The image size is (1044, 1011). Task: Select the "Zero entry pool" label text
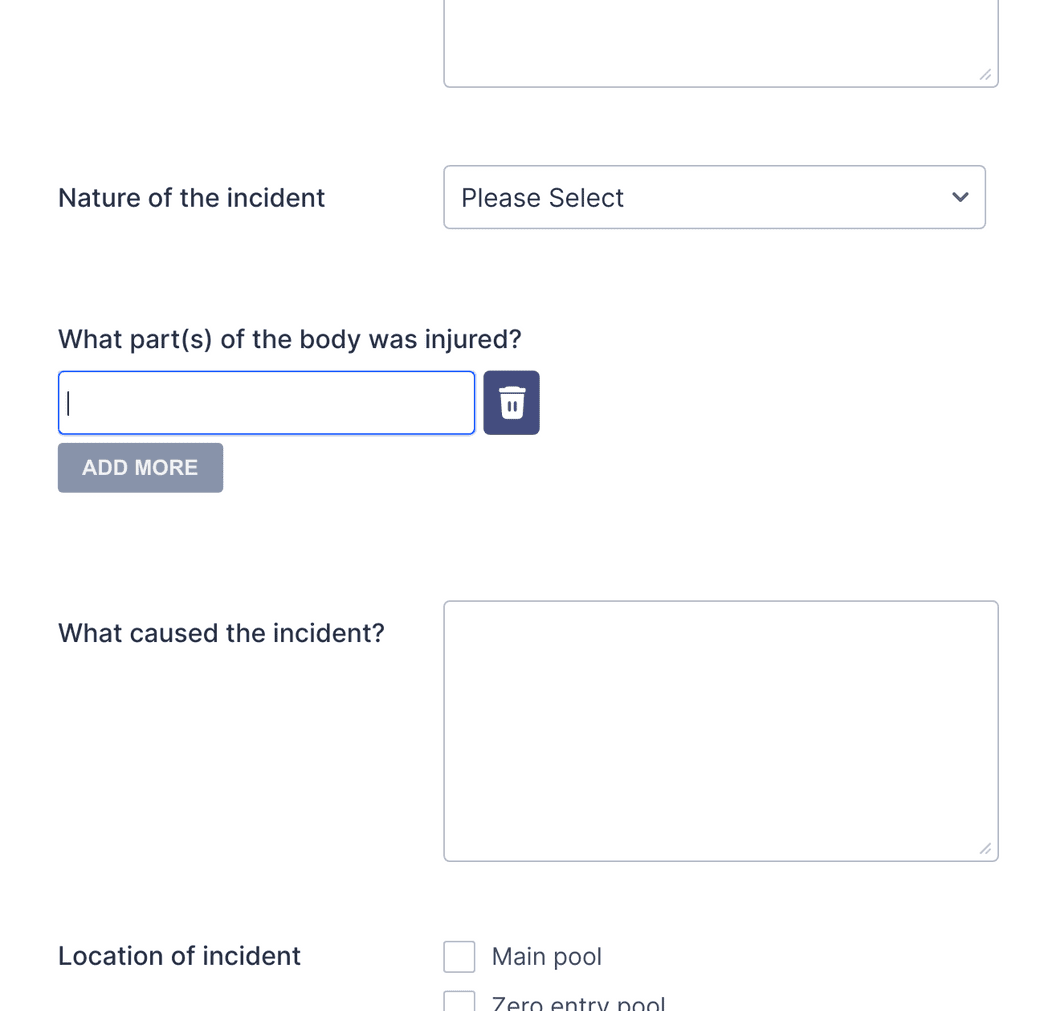click(578, 1004)
